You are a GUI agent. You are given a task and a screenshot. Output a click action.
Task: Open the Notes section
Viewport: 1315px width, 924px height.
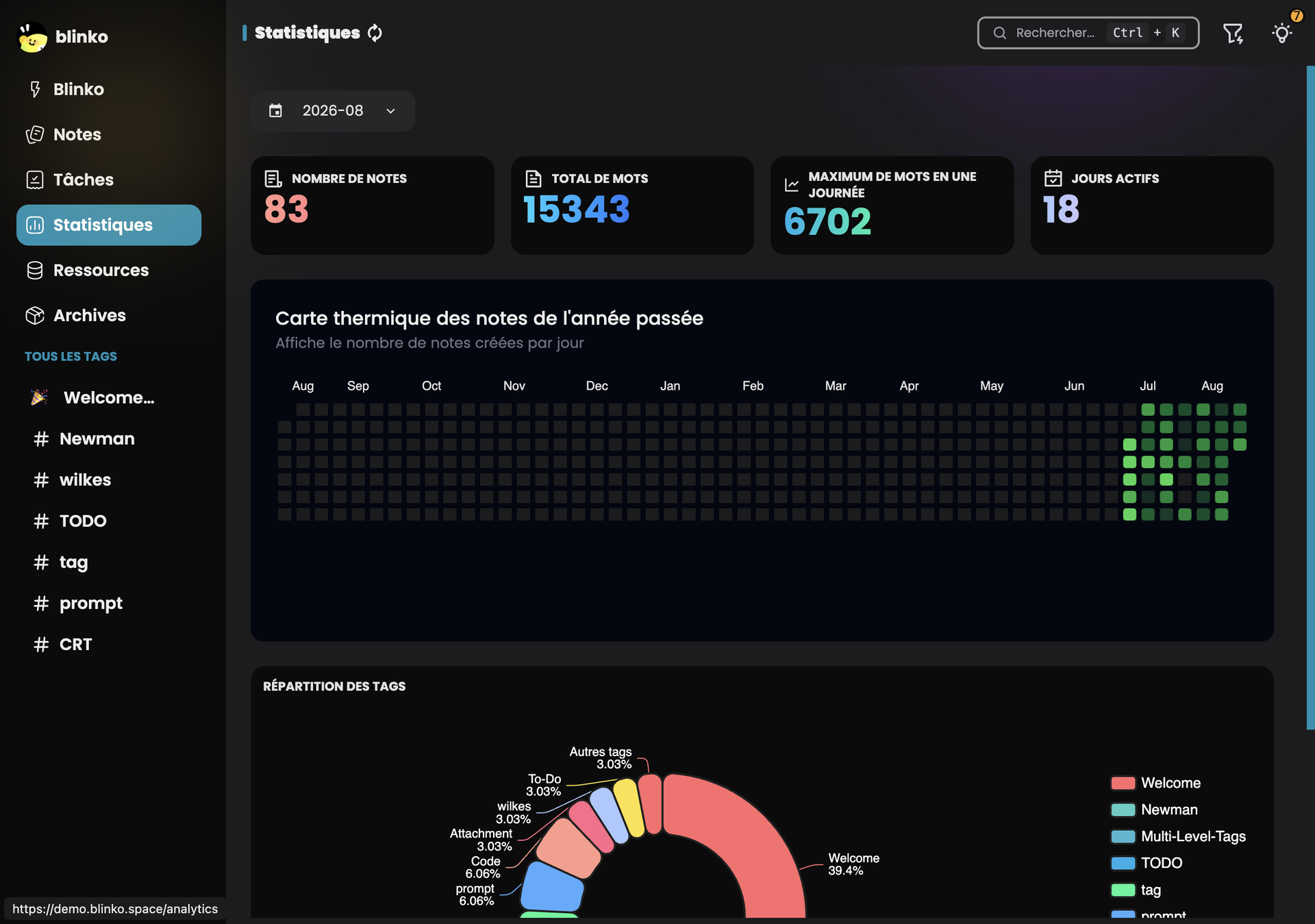[x=109, y=134]
